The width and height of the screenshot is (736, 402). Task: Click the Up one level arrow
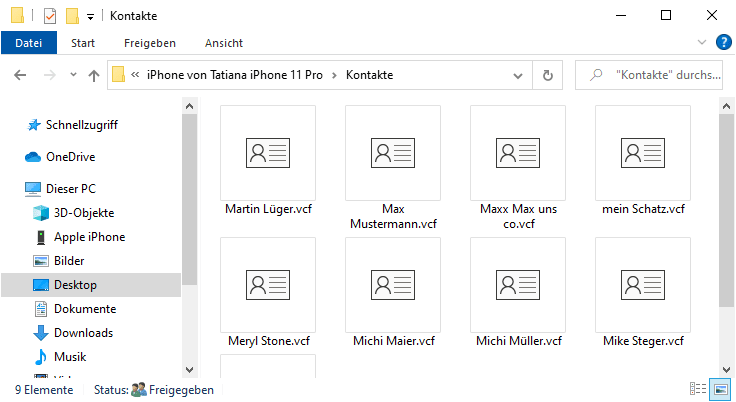pyautogui.click(x=94, y=75)
